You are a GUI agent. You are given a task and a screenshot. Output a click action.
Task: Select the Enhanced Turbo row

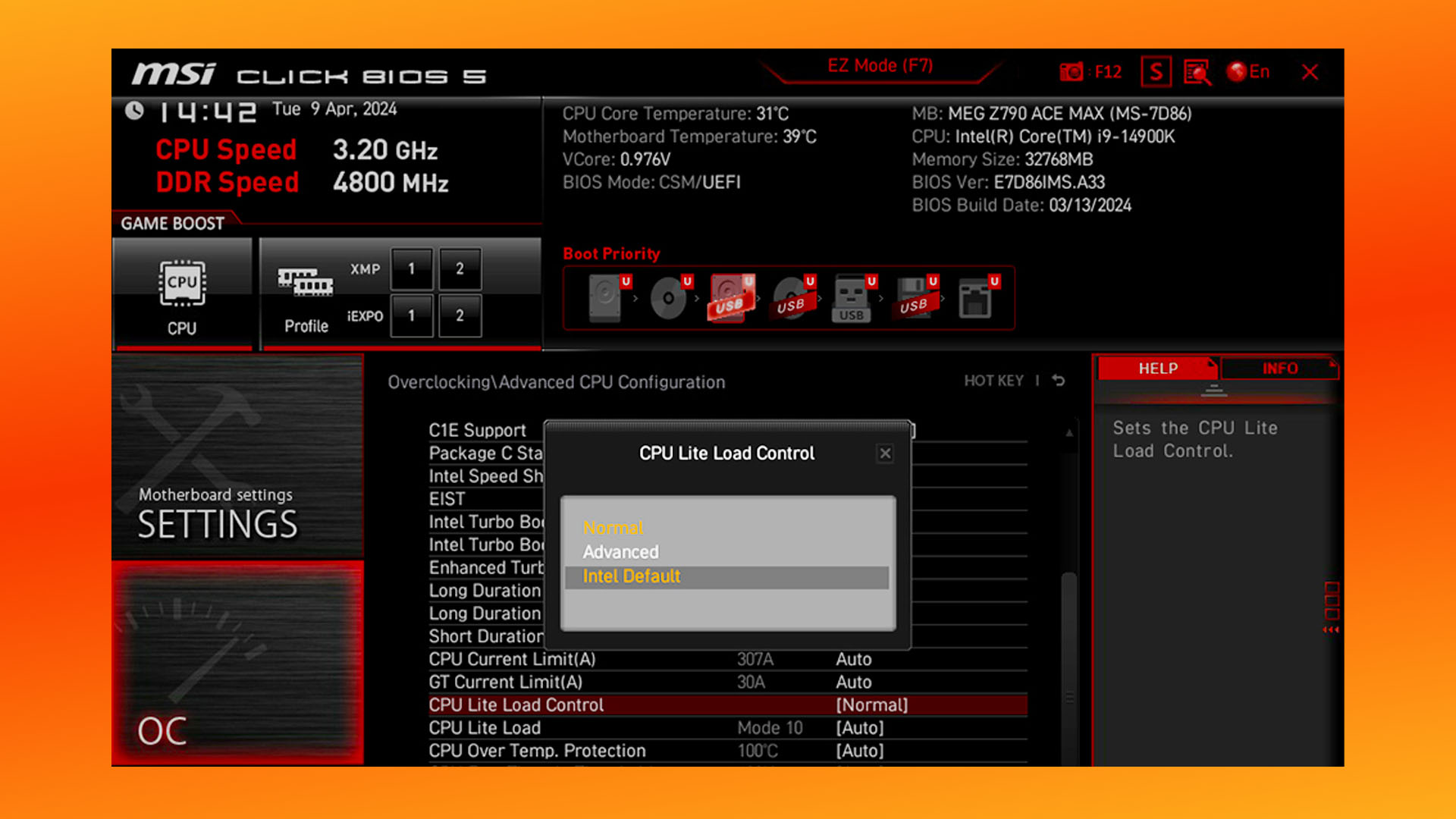click(x=485, y=568)
